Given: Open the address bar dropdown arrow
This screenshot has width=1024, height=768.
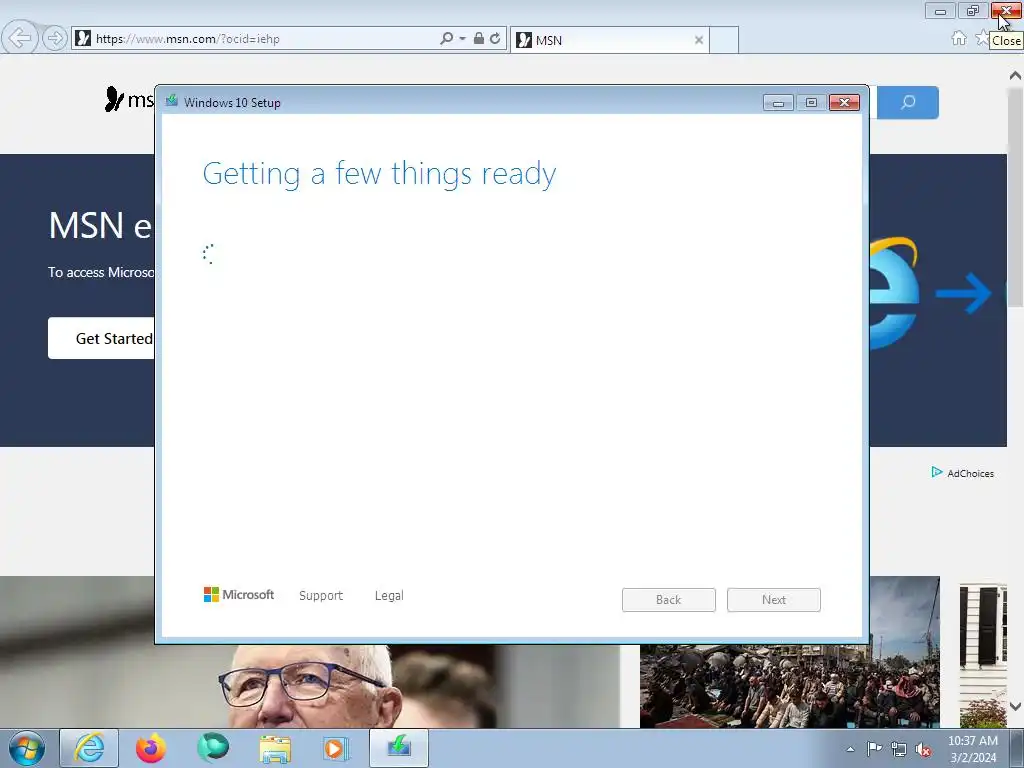Looking at the screenshot, I should (462, 39).
